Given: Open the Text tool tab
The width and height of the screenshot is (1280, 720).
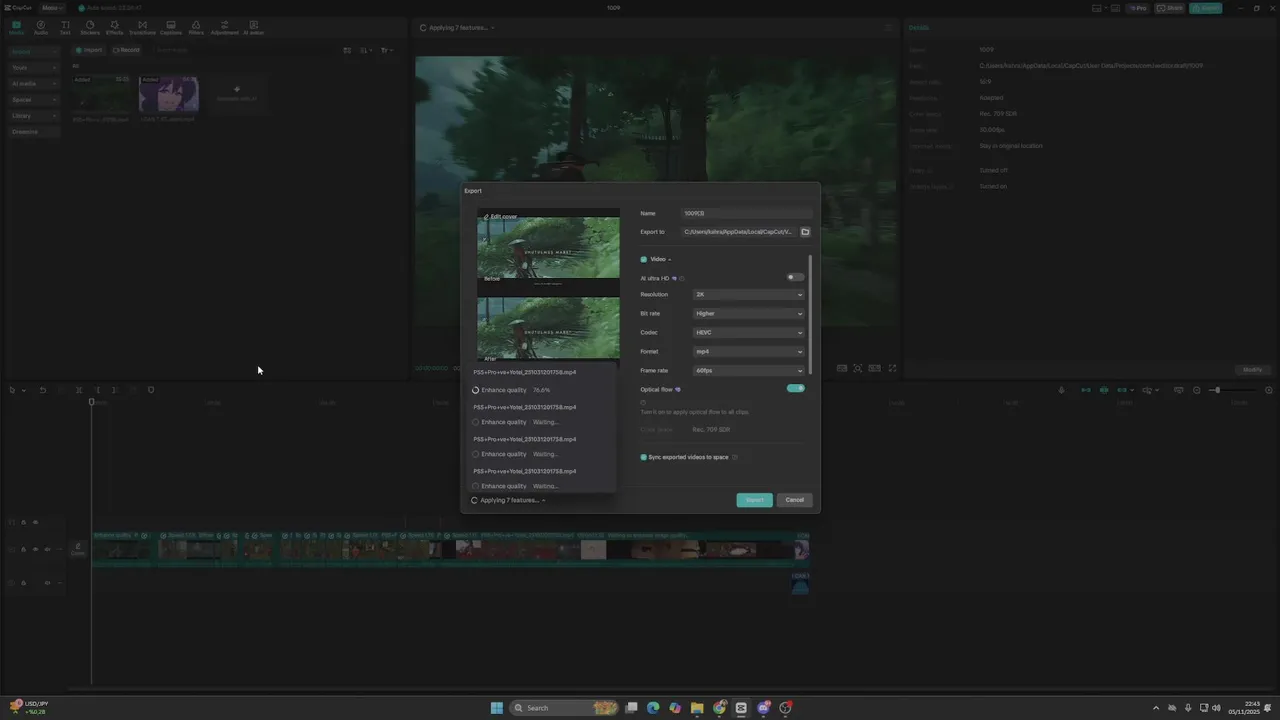Looking at the screenshot, I should (x=65, y=27).
